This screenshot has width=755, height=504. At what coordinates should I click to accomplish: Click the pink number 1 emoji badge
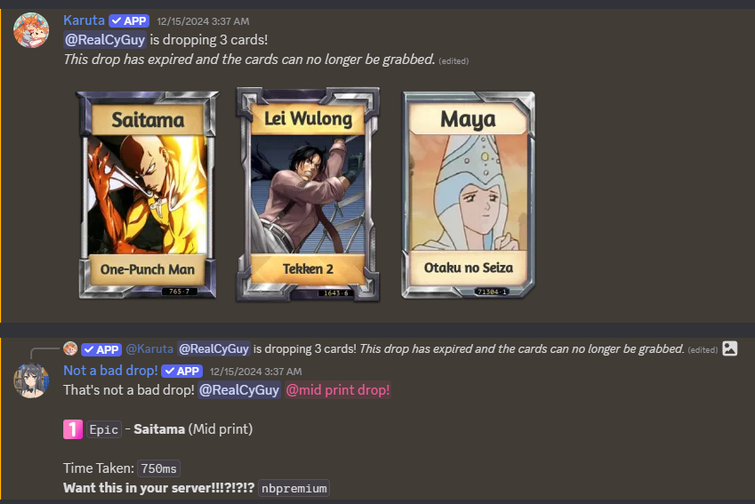(73, 429)
